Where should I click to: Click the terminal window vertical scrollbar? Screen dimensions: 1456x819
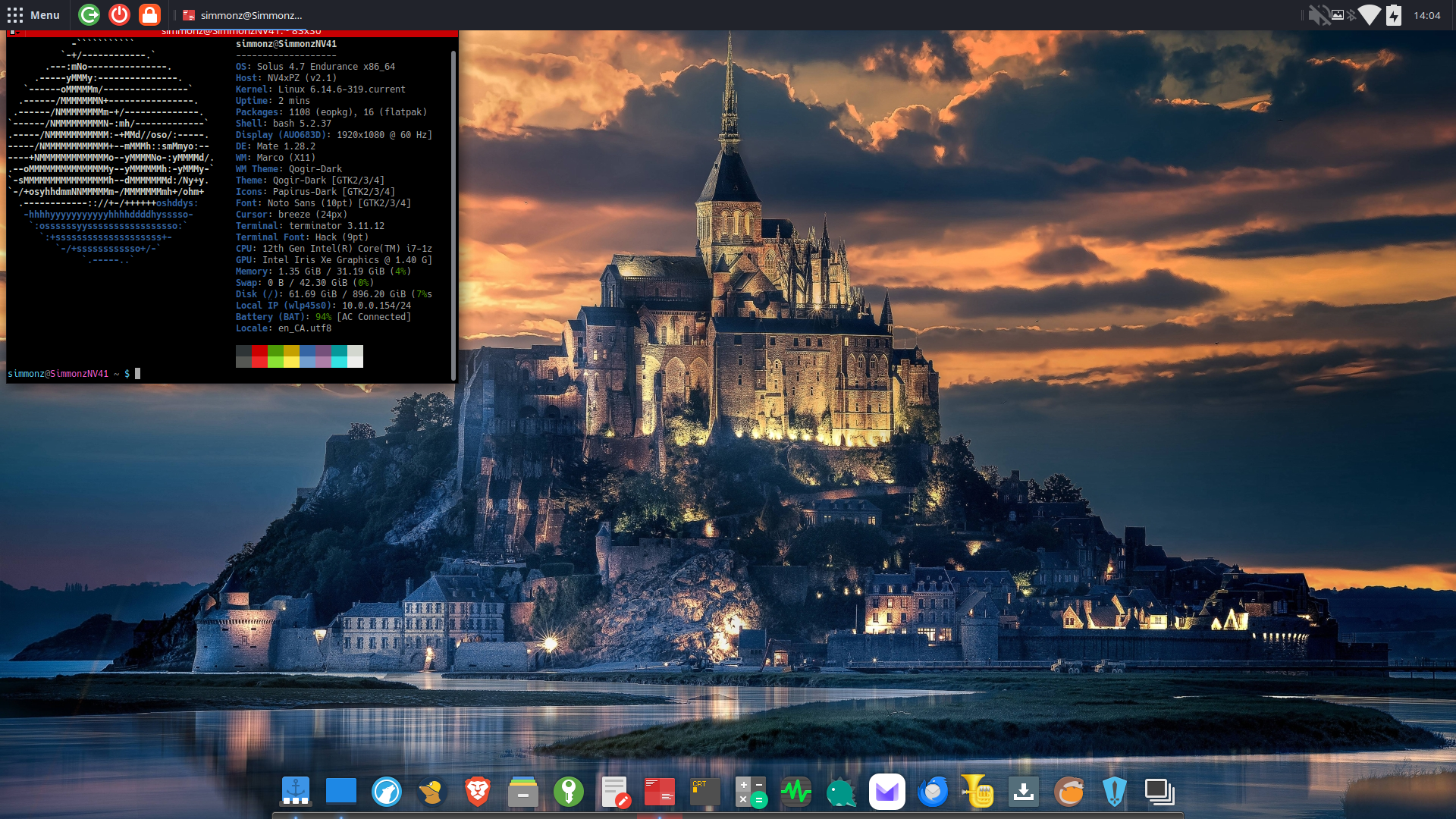tap(453, 215)
